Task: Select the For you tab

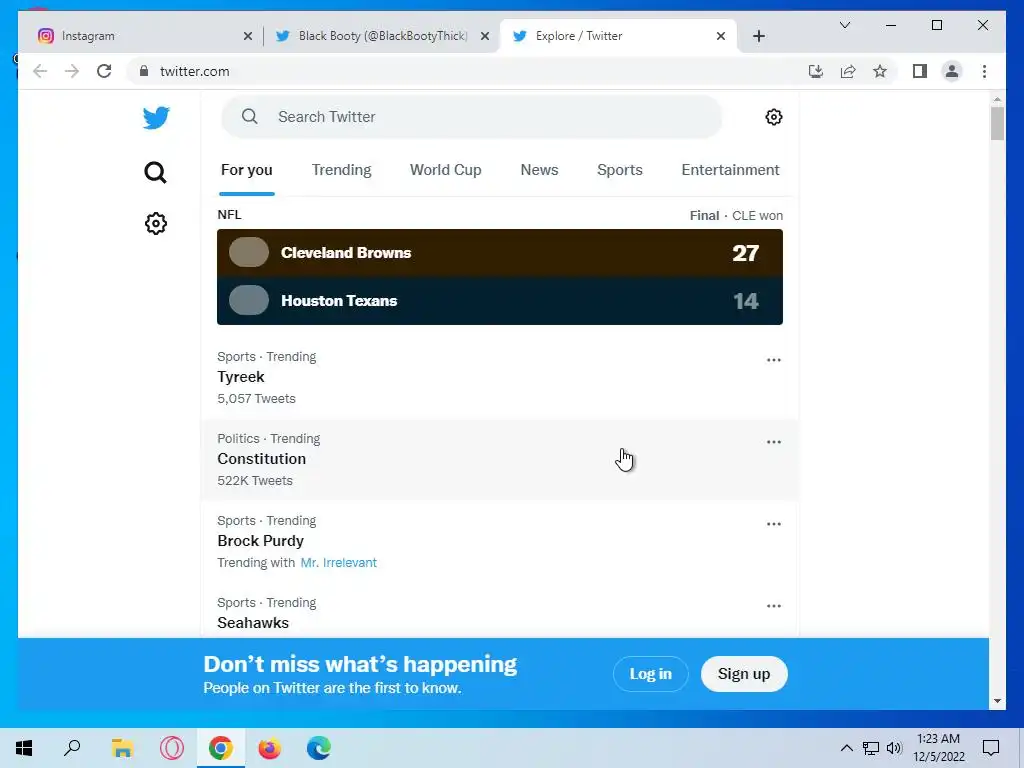Action: (246, 170)
